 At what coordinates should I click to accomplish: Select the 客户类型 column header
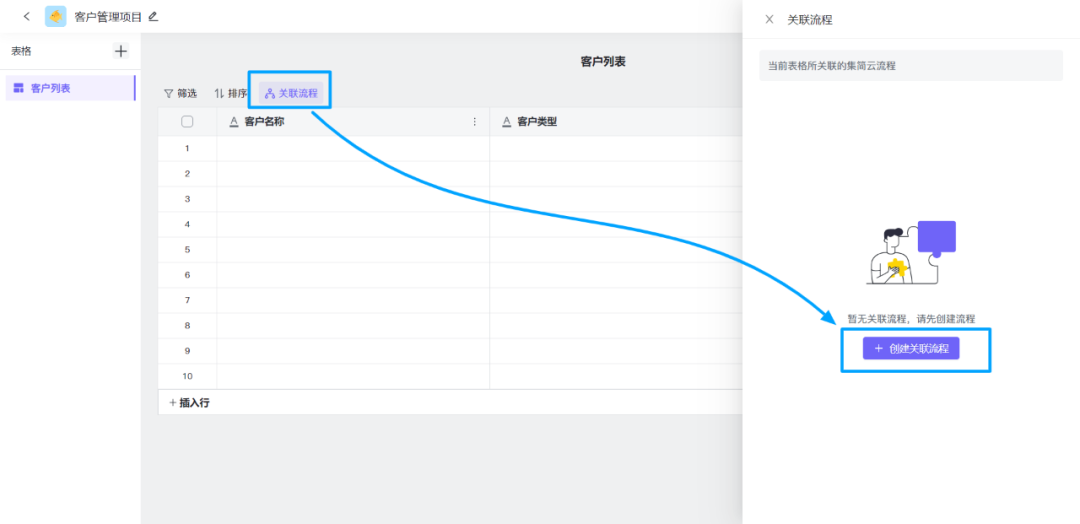pyautogui.click(x=616, y=122)
